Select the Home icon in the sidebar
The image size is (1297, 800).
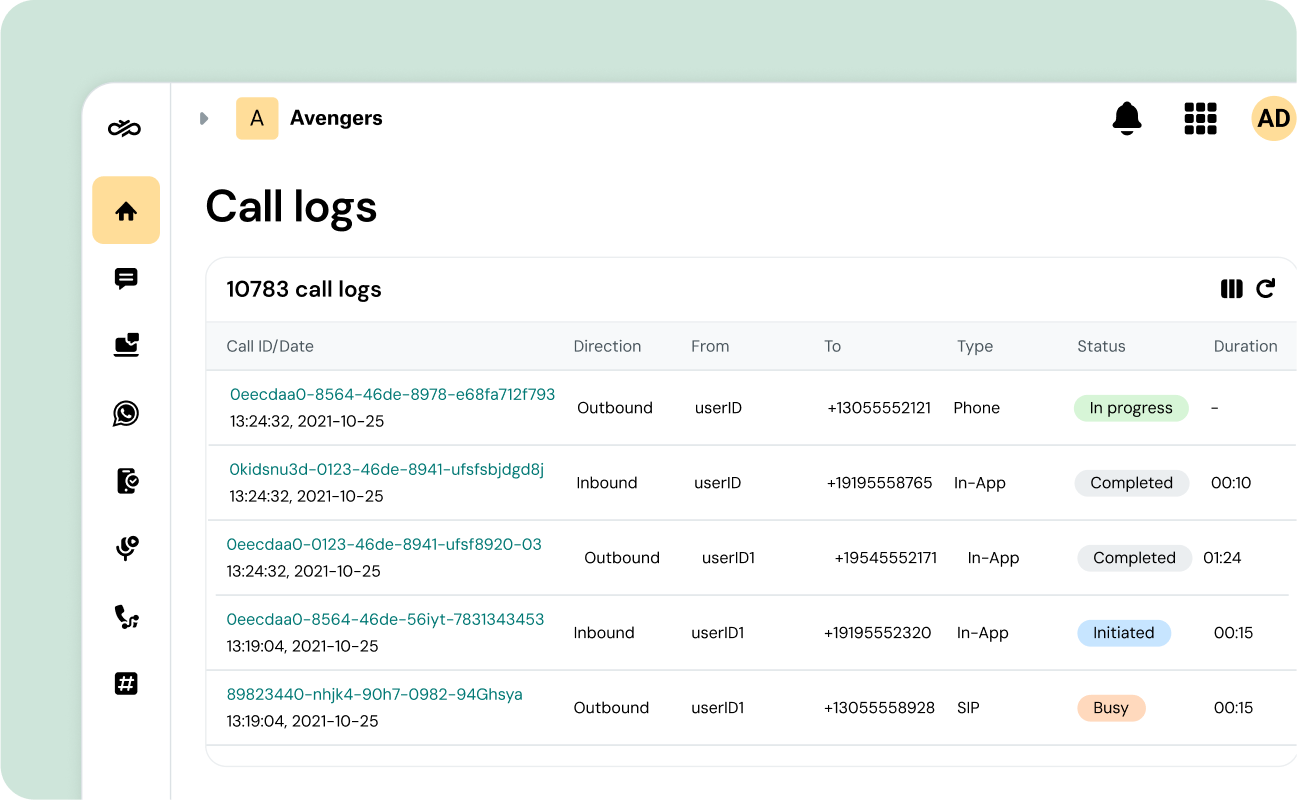pyautogui.click(x=125, y=210)
